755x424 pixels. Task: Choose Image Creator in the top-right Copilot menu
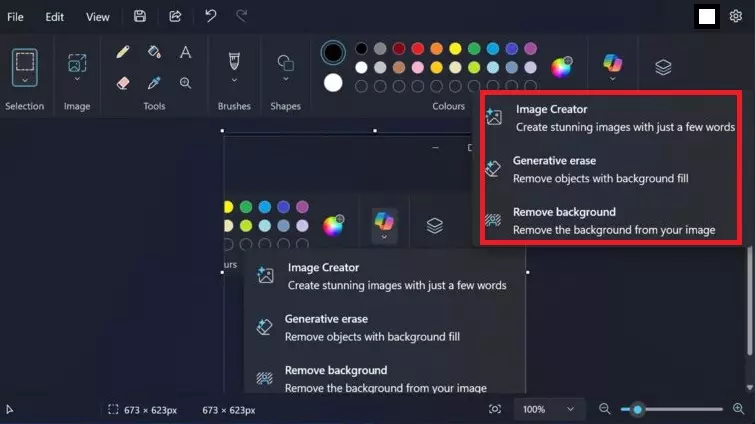[611, 118]
